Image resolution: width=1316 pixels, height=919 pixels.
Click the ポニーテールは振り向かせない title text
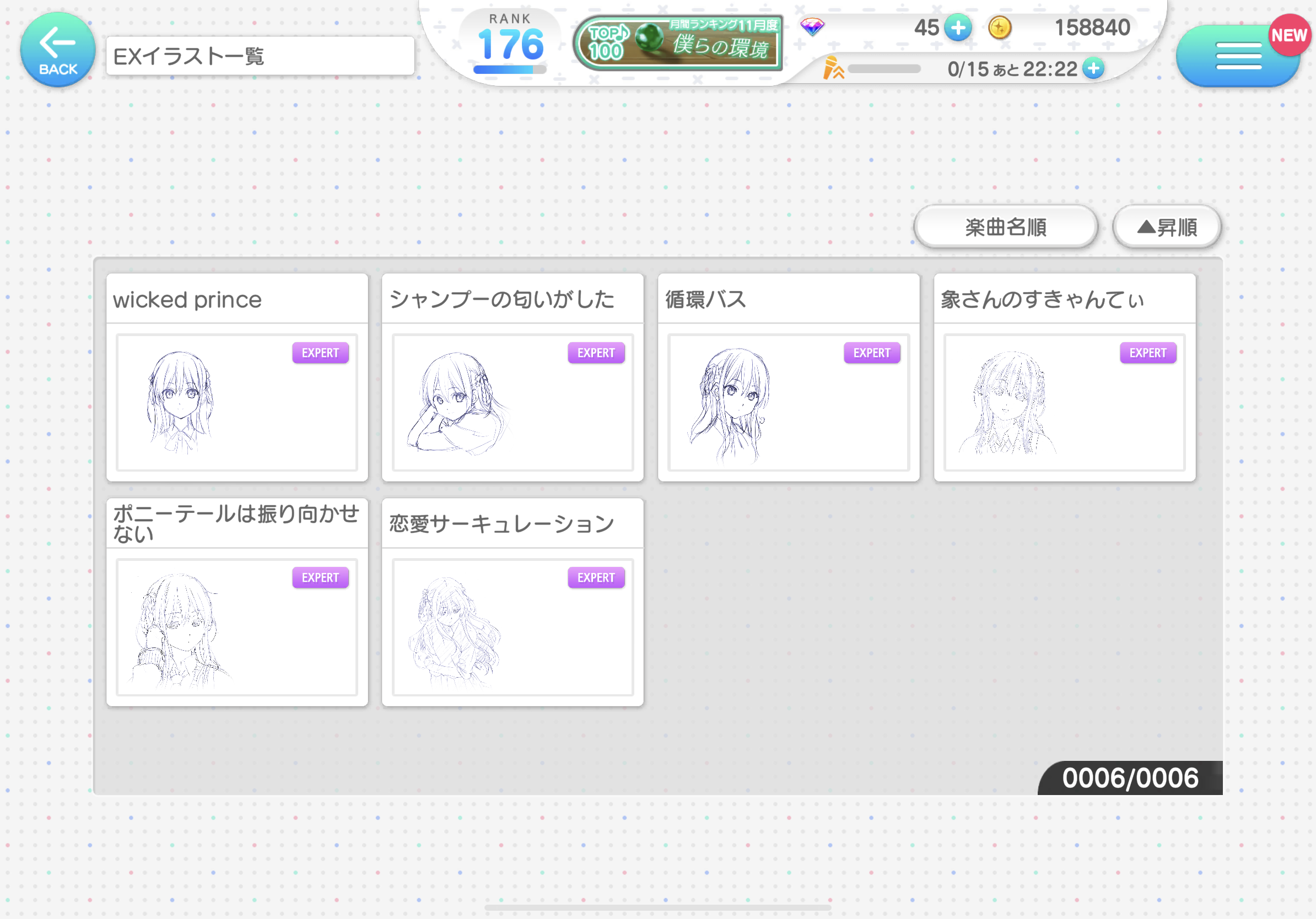[236, 523]
